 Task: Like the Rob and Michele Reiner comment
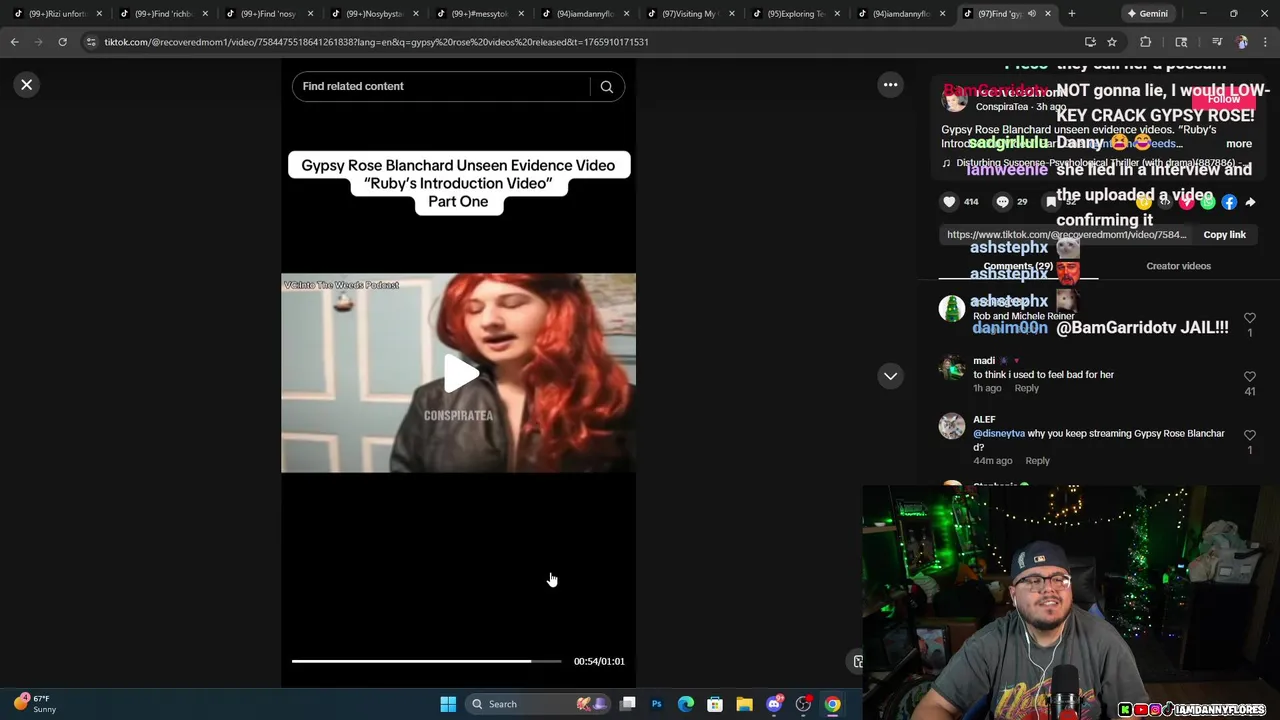(1249, 318)
